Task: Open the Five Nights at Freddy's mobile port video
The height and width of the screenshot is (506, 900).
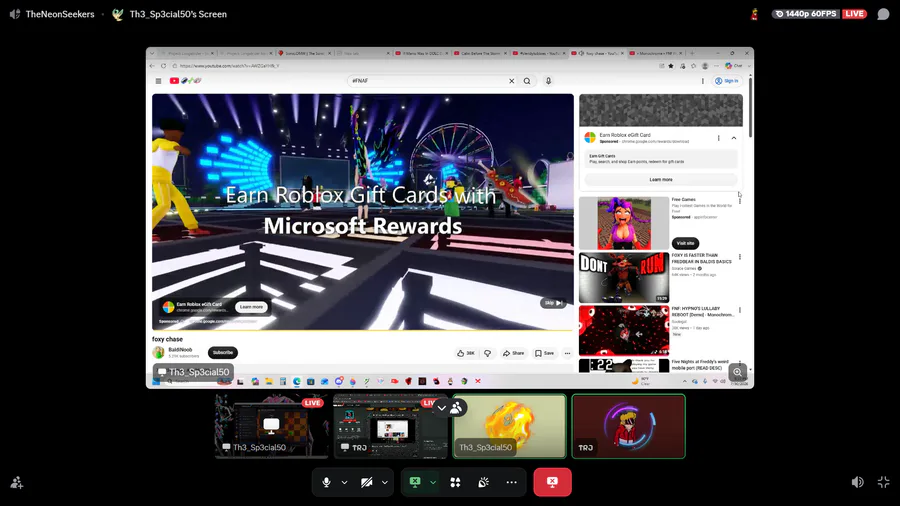Action: 624,366
